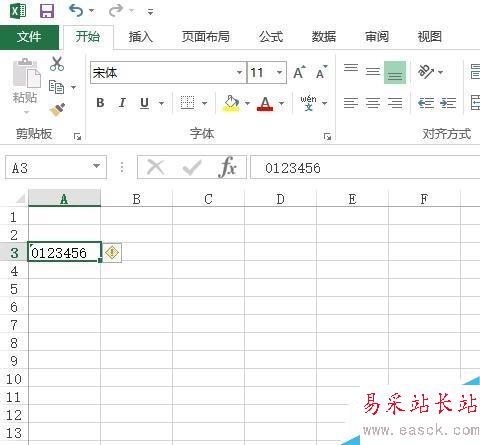
Task: Open the Undo history dropdown arrow
Action: point(91,11)
